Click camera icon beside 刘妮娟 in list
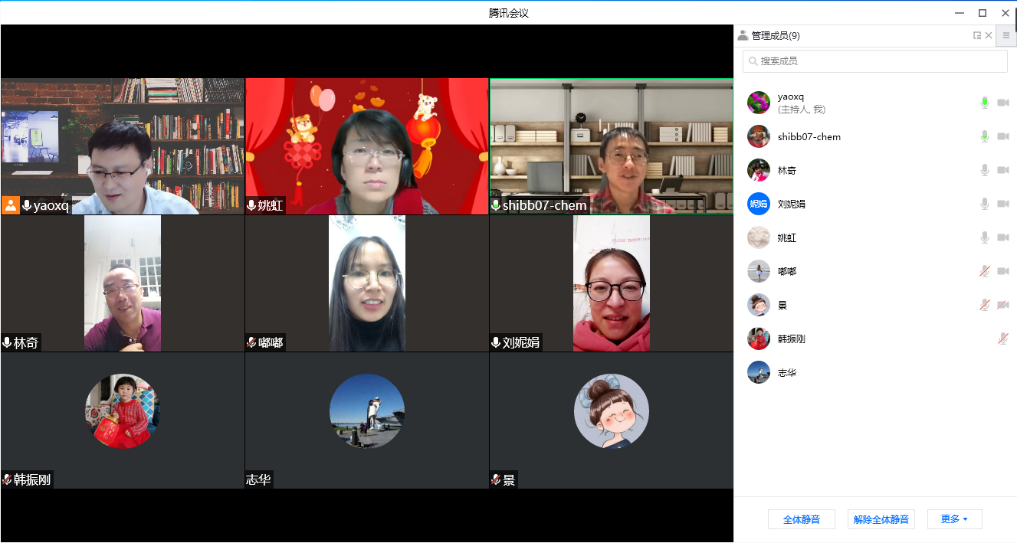Viewport: 1017px width, 543px height. (x=1003, y=204)
